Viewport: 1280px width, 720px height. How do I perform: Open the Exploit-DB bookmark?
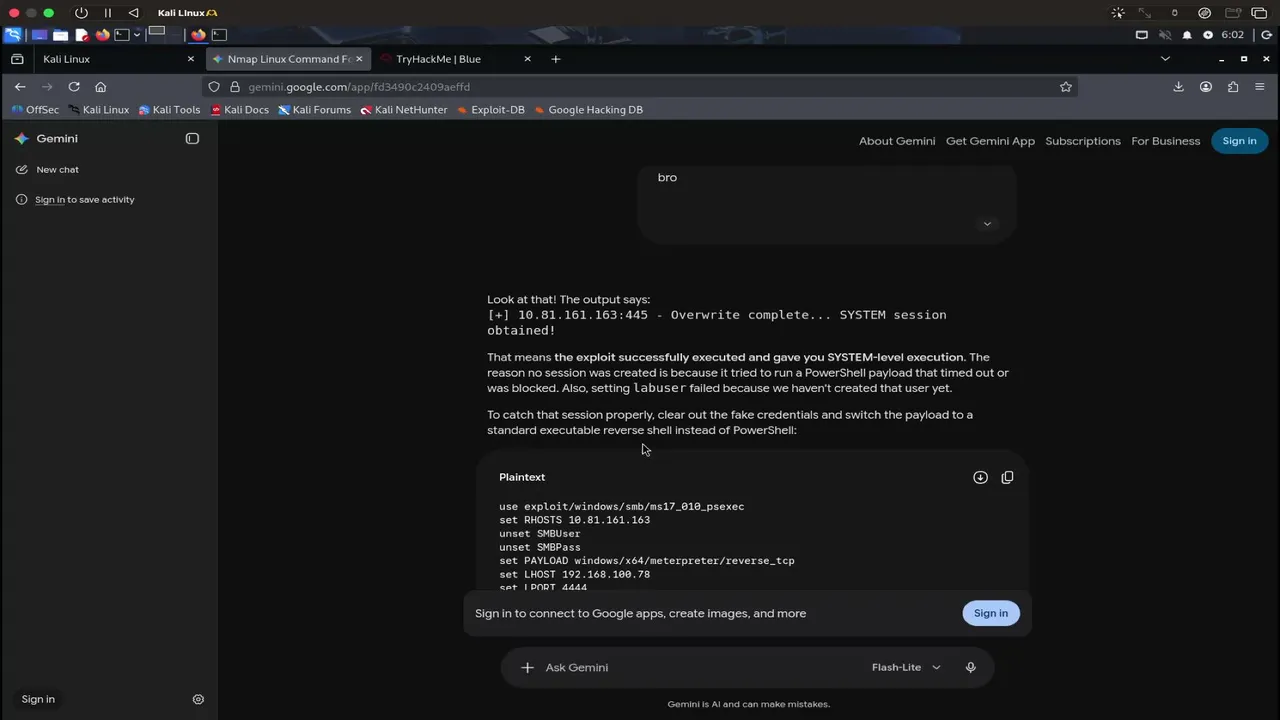click(x=490, y=110)
